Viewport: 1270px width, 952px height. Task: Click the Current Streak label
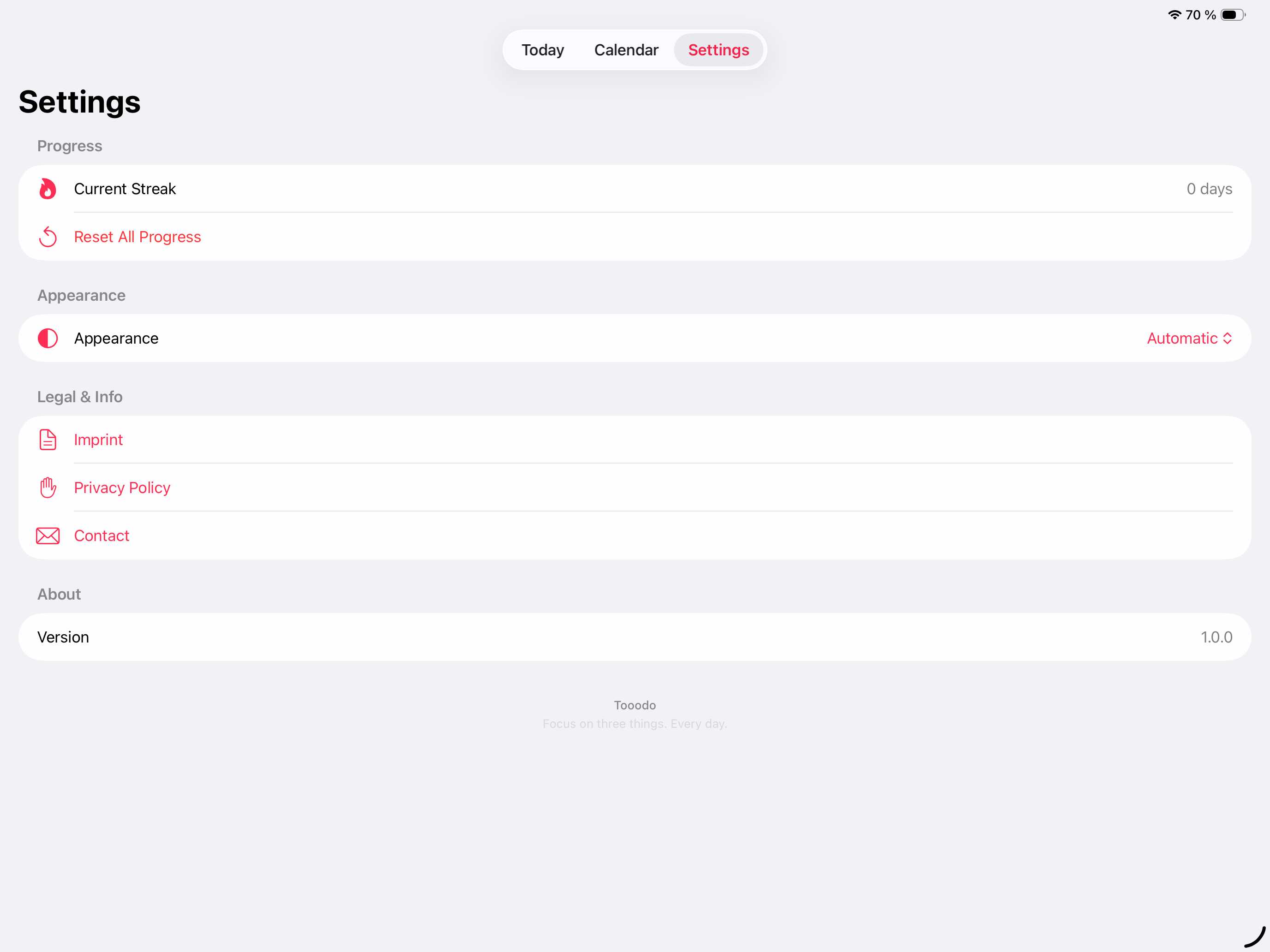pyautogui.click(x=125, y=189)
